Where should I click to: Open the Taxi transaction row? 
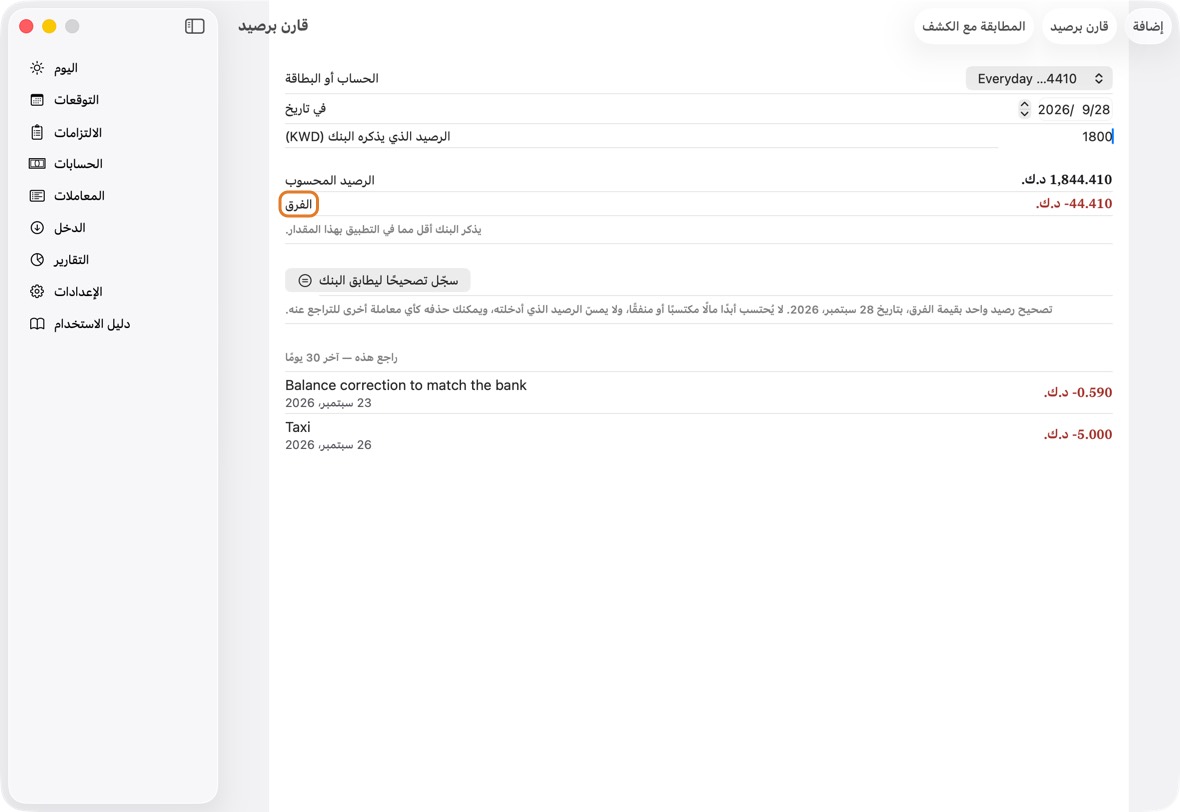point(698,435)
